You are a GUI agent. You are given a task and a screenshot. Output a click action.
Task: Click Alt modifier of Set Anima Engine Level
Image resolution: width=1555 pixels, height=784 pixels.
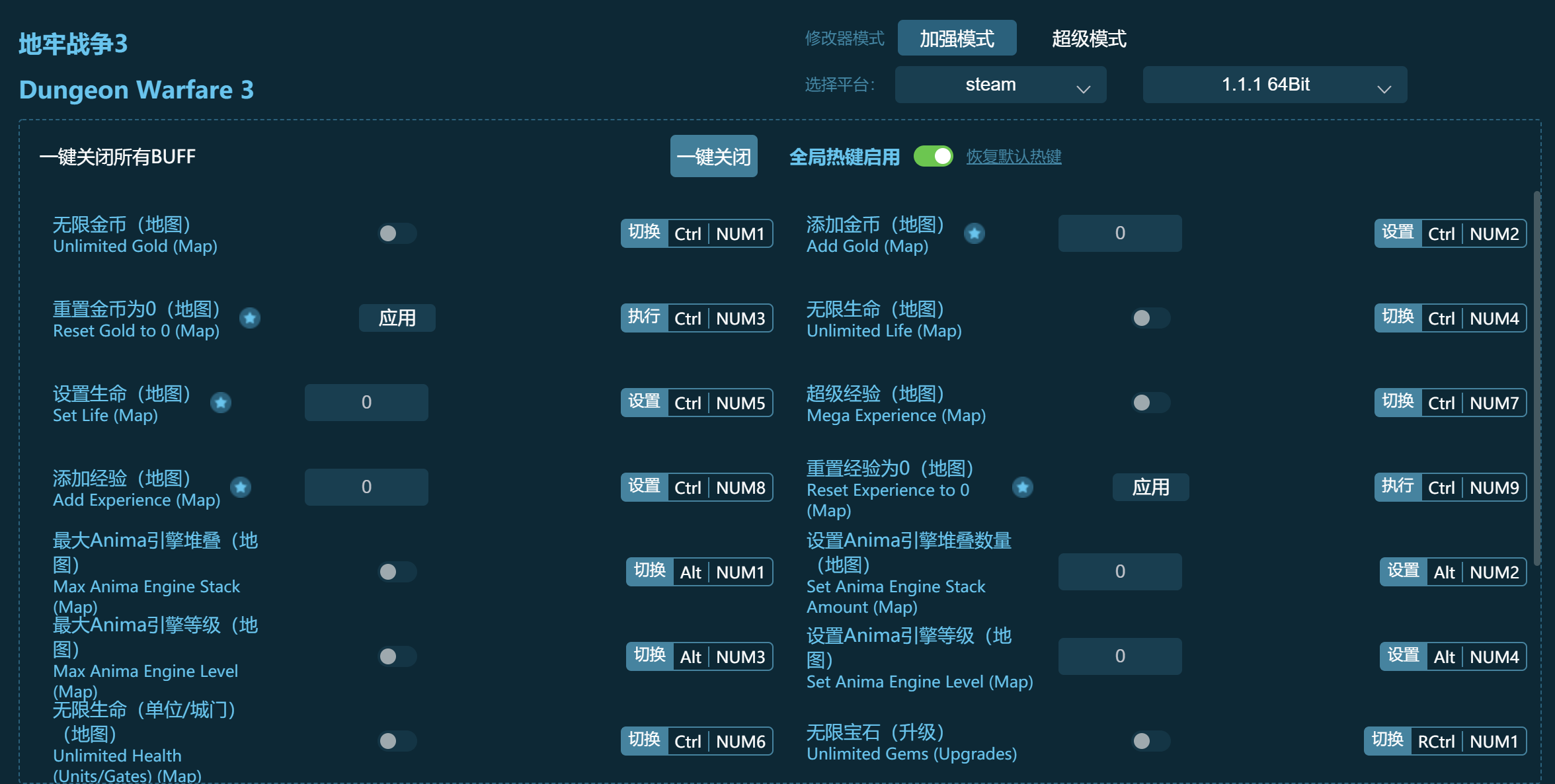[x=1445, y=657]
